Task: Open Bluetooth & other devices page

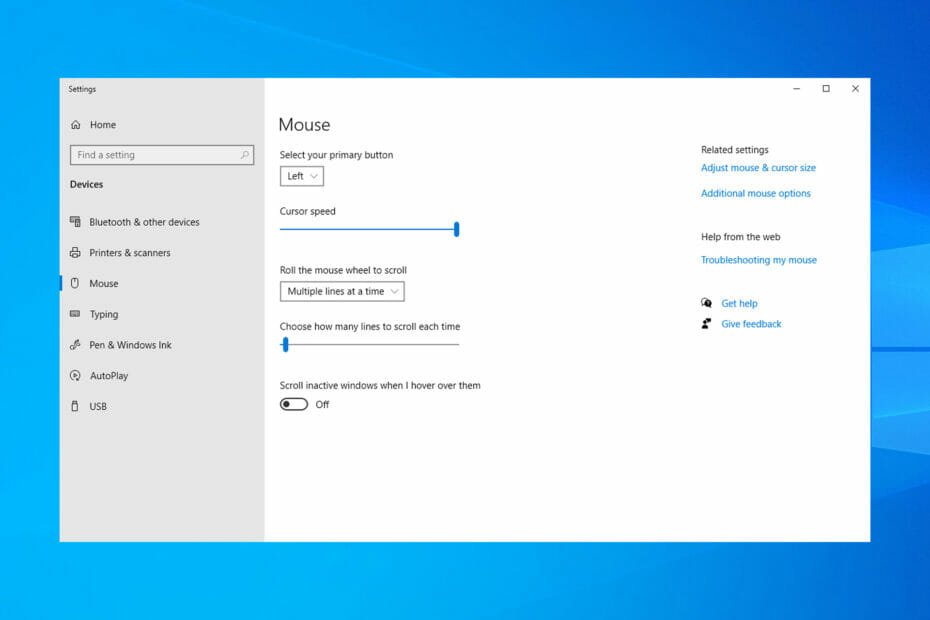Action: [x=144, y=222]
